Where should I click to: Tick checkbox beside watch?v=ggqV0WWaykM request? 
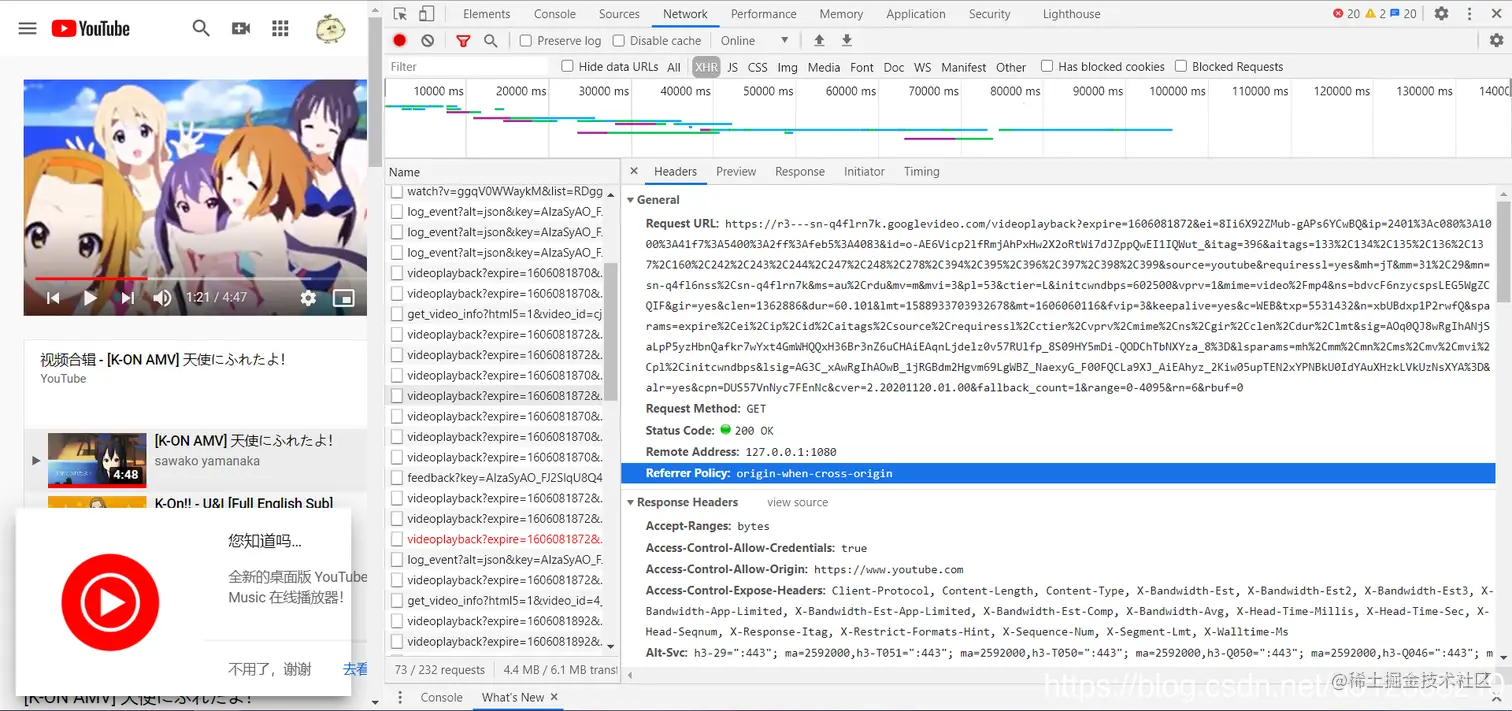397,191
